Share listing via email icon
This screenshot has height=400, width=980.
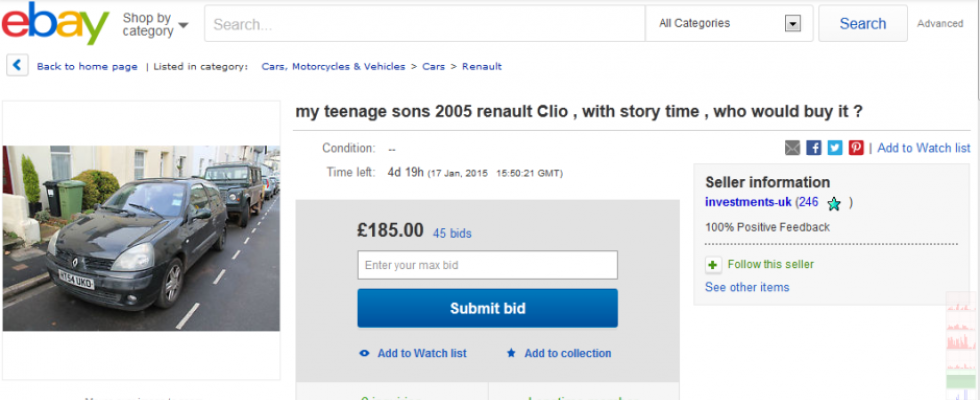click(793, 148)
